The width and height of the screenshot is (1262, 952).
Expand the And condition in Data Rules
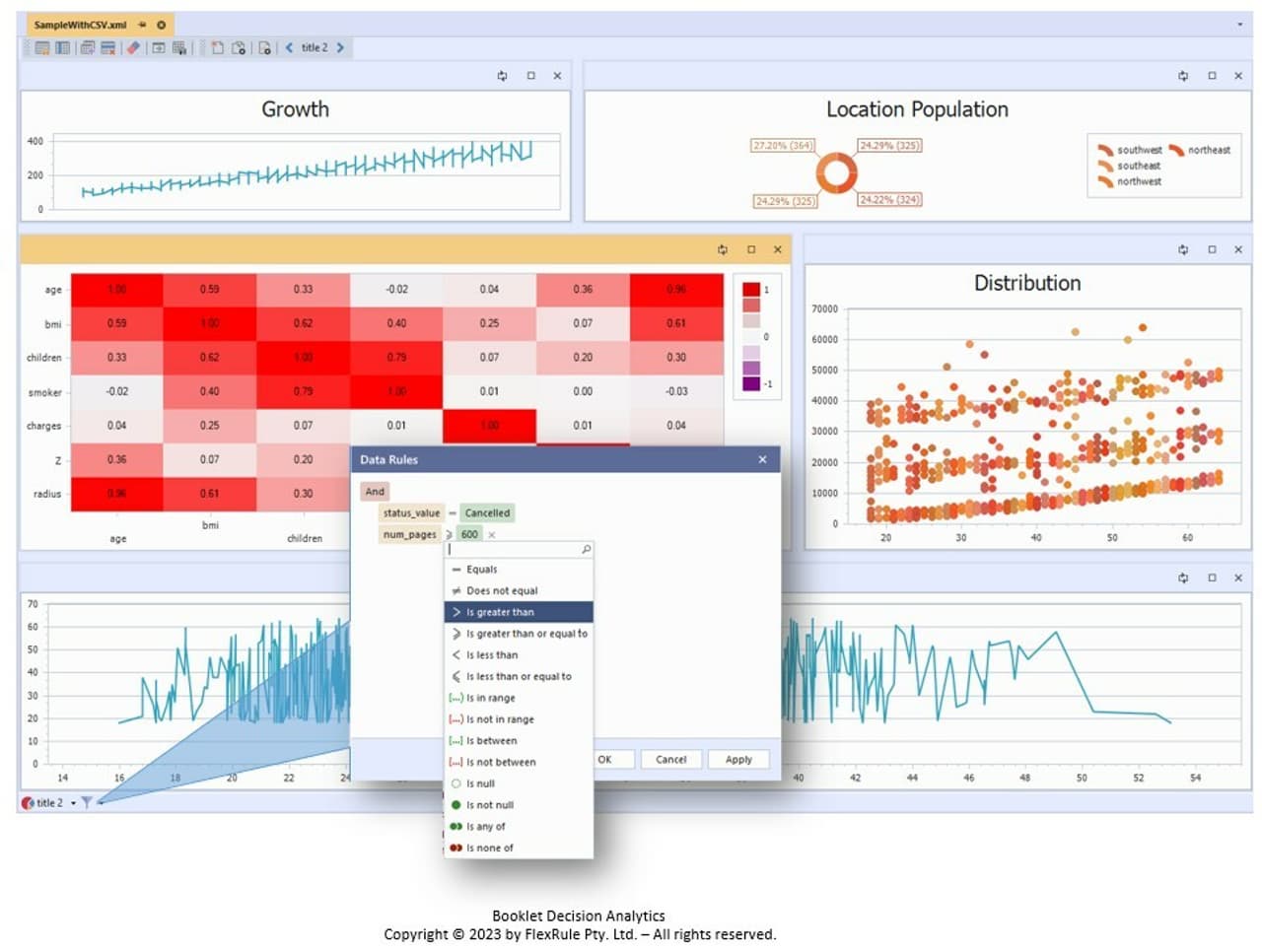coord(376,491)
